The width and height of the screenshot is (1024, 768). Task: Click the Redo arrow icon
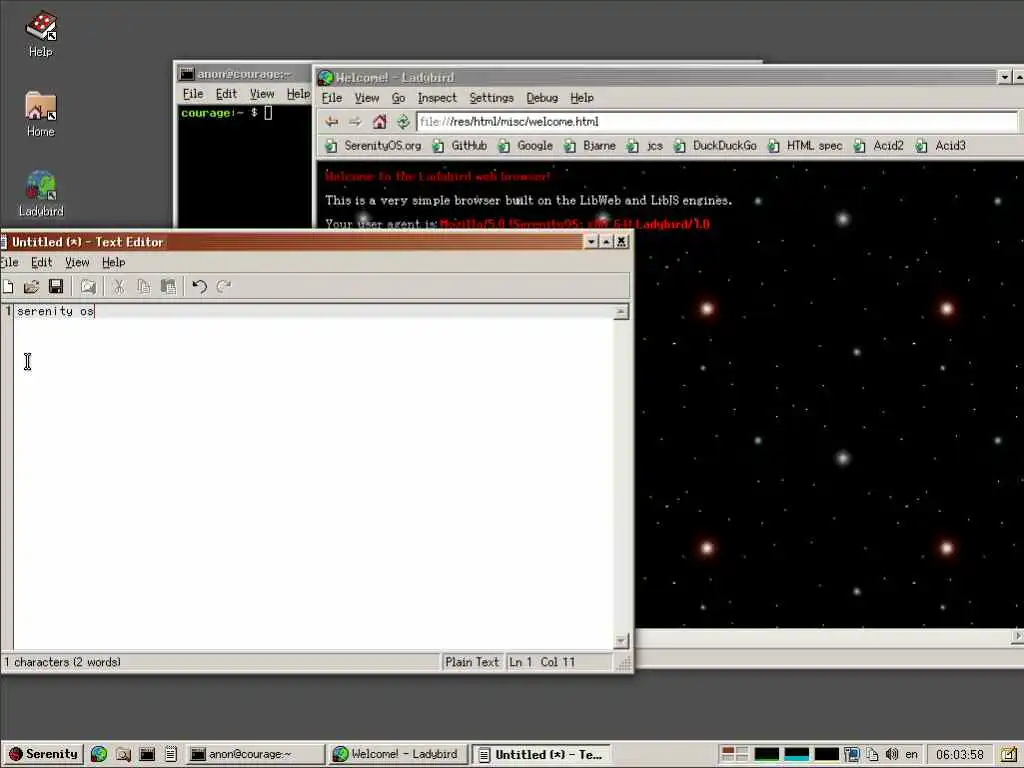(224, 286)
